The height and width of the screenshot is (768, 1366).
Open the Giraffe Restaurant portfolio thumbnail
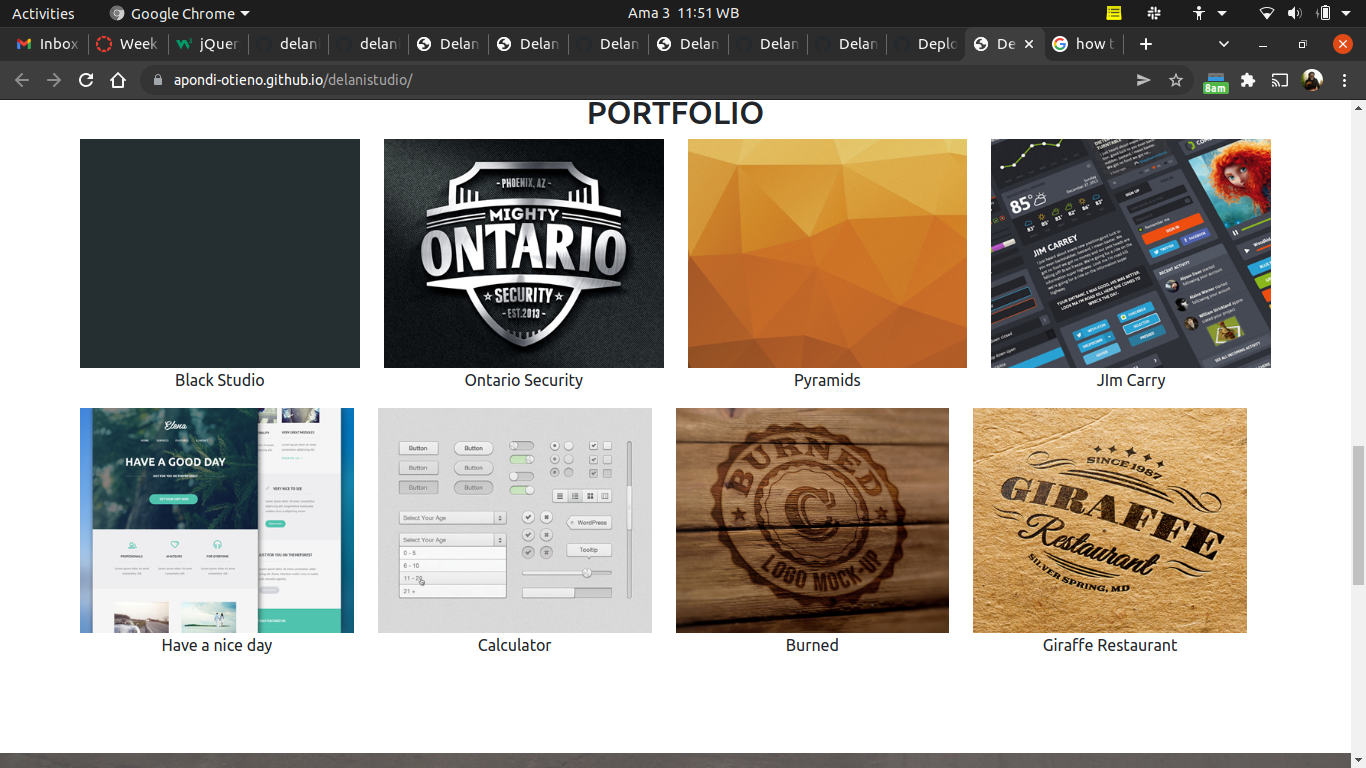tap(1109, 520)
